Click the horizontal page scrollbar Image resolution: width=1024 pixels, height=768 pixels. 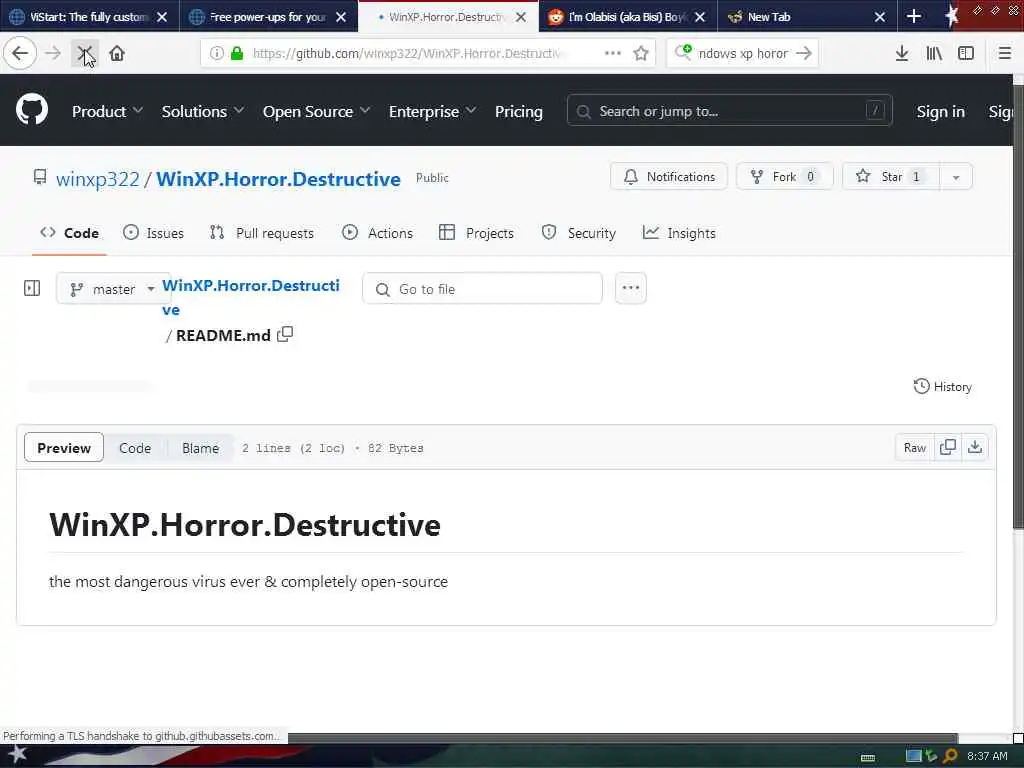(622, 738)
